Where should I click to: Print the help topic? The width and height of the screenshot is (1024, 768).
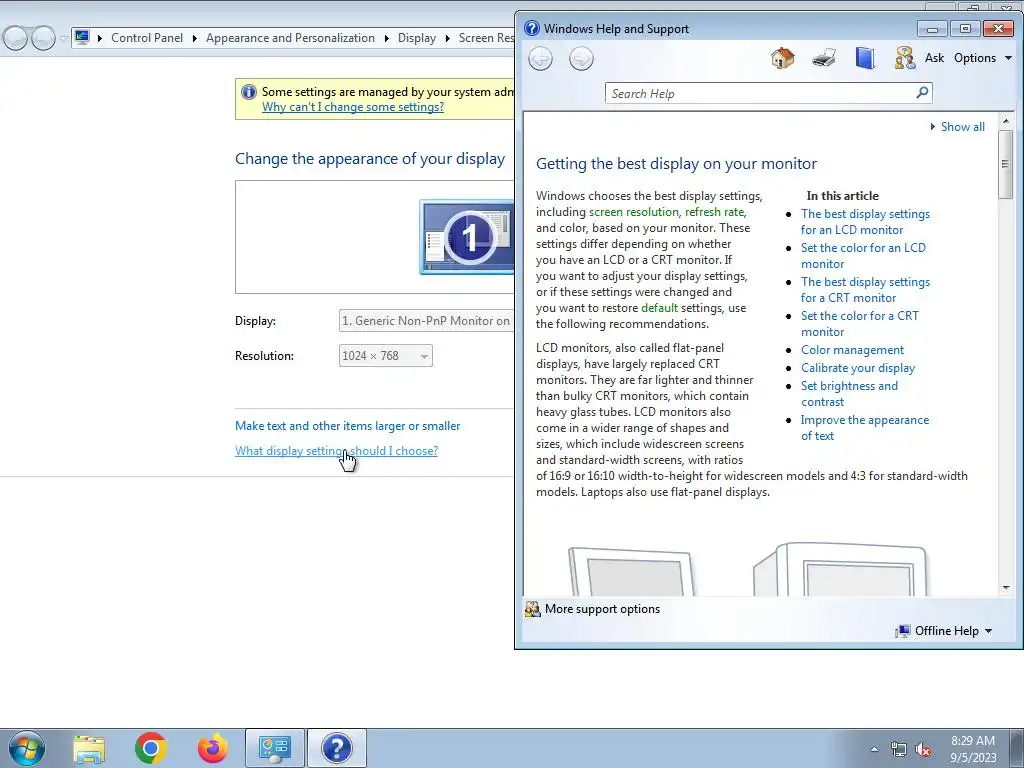tap(824, 58)
